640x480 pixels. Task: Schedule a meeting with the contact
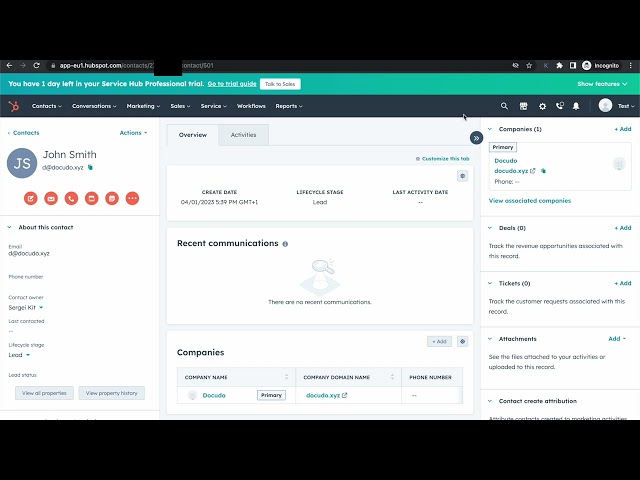point(112,198)
